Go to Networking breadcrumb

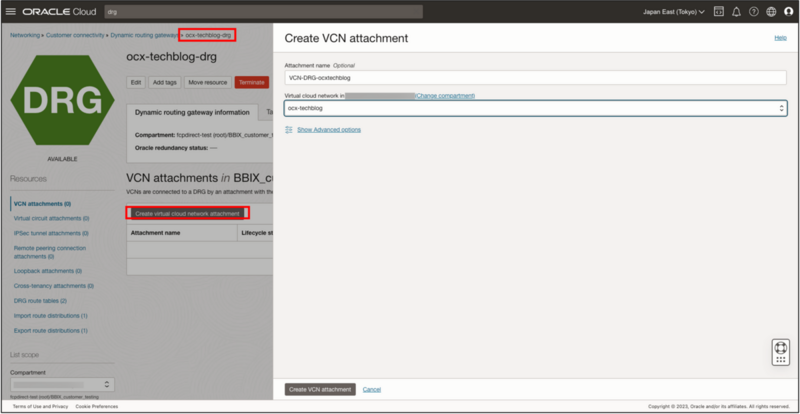tap(25, 35)
